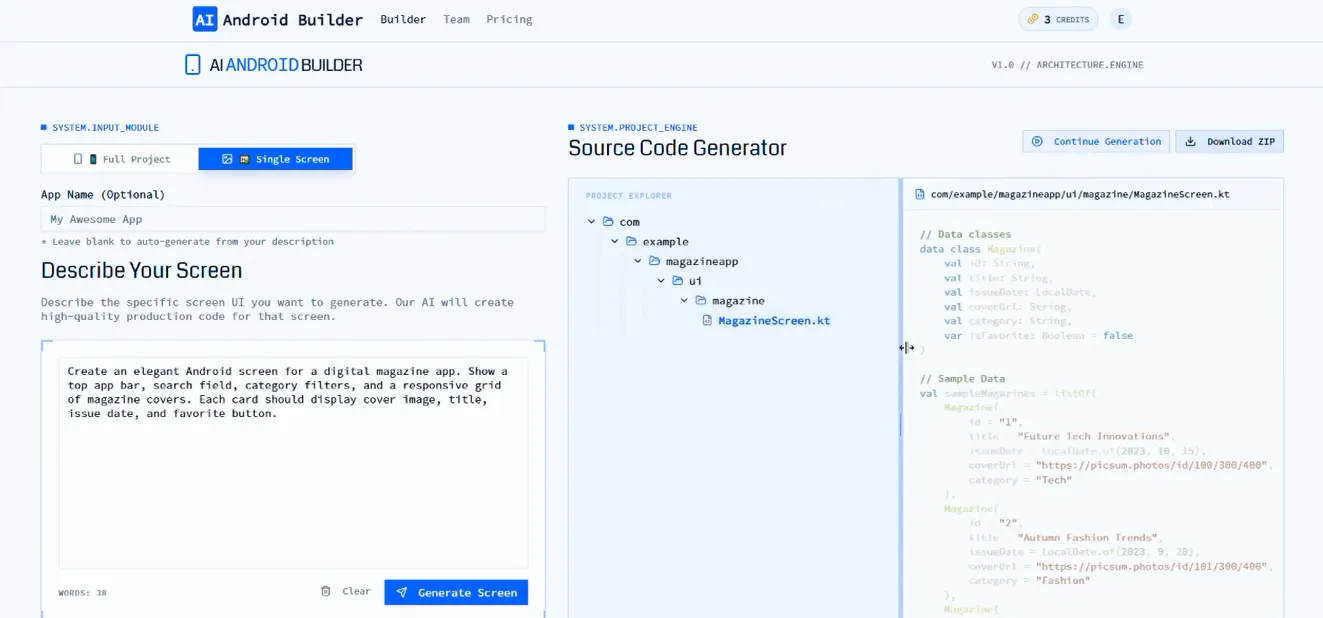Click the "// Sample Data" code comment
Image resolution: width=1323 pixels, height=618 pixels.
(x=962, y=379)
